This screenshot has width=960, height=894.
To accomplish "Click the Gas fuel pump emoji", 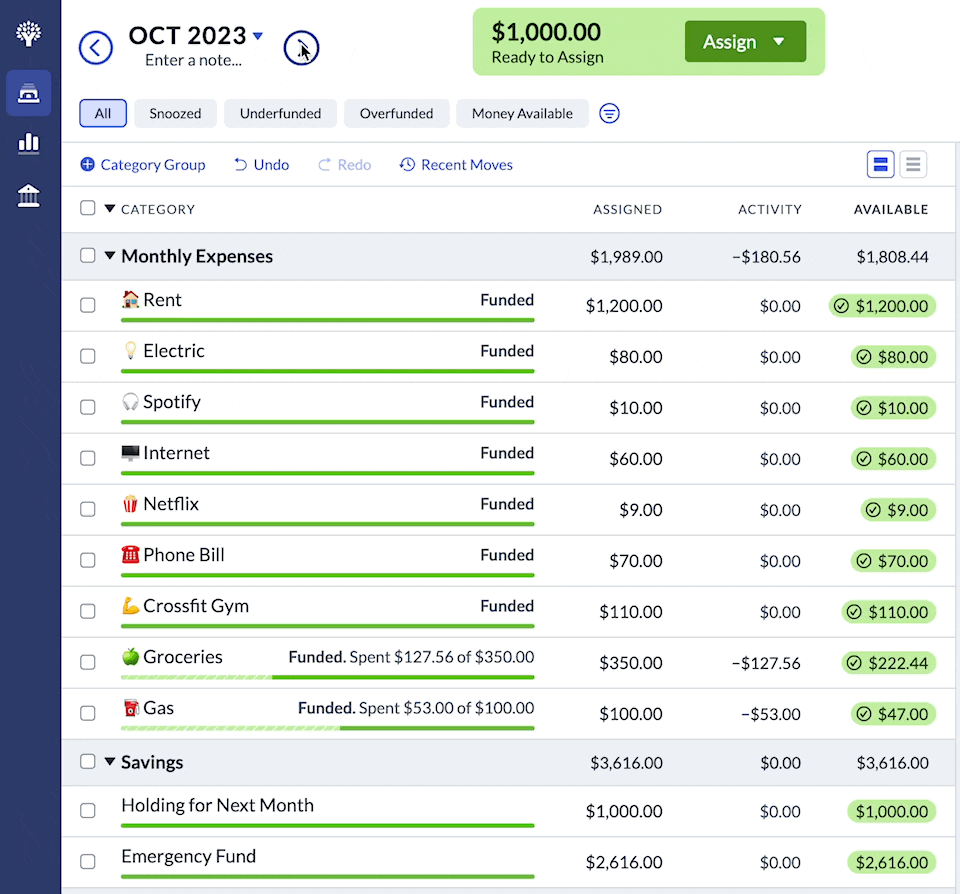I will [130, 708].
